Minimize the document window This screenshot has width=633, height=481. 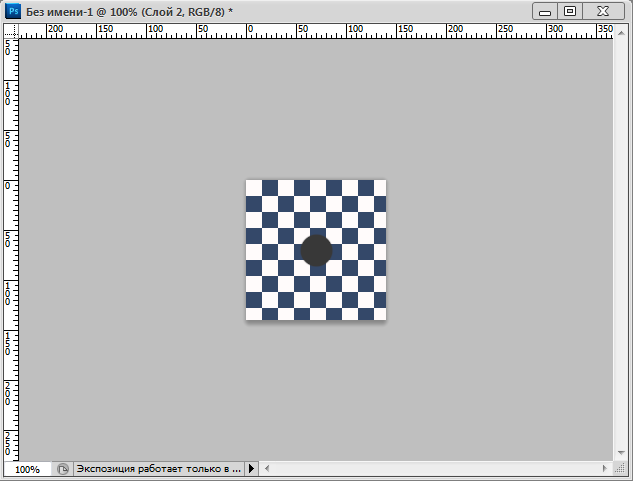tap(544, 11)
